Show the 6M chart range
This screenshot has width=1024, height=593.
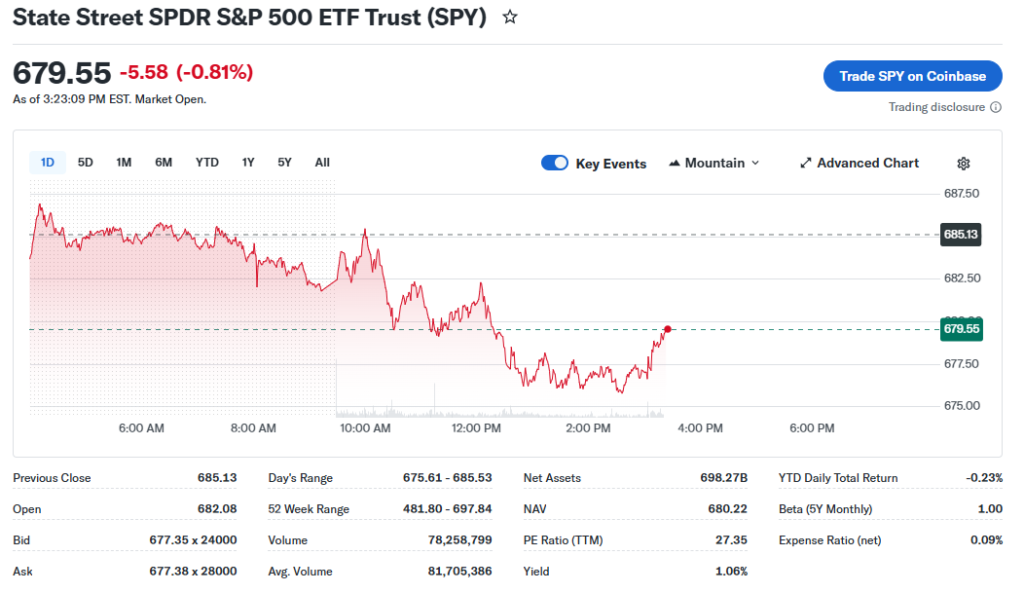tap(164, 162)
